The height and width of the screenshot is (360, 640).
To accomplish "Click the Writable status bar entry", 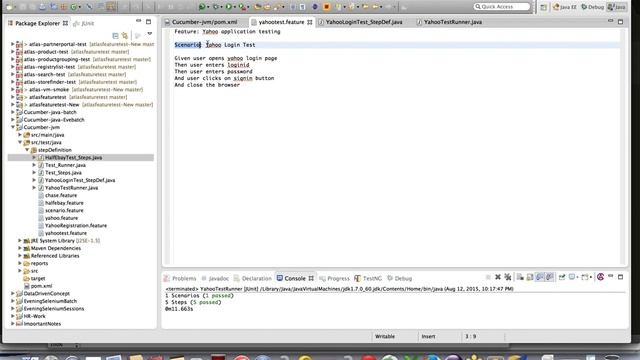I will coord(384,336).
